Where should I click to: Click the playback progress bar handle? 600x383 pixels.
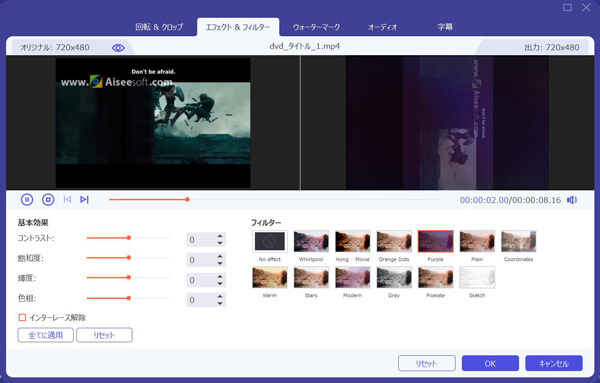[x=187, y=199]
